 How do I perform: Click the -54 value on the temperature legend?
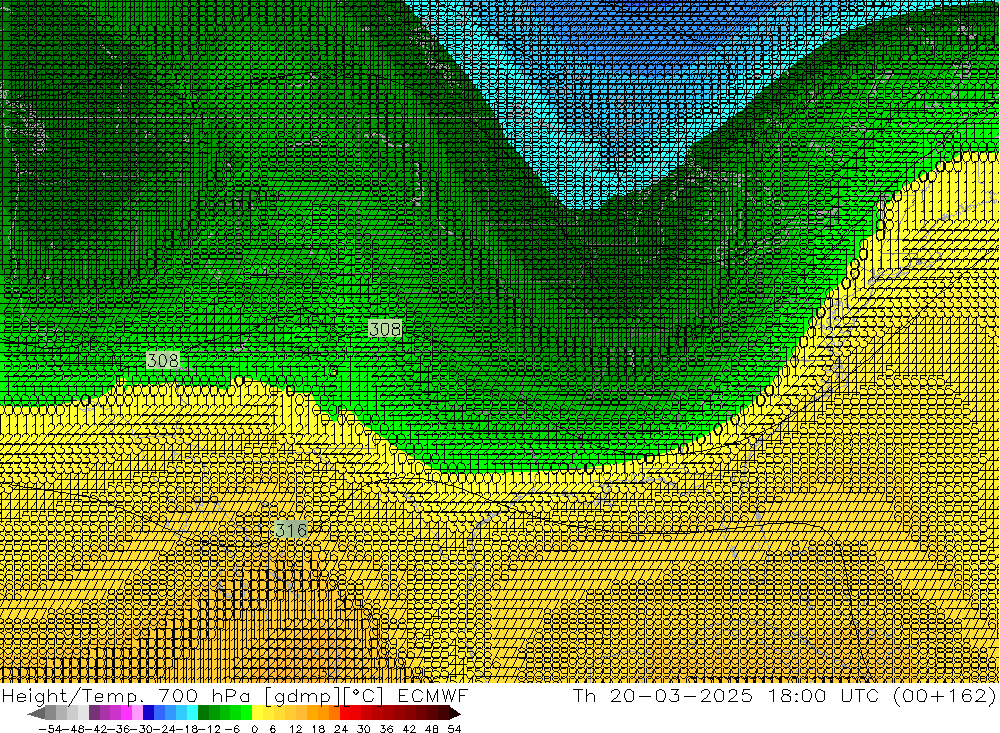click(x=49, y=729)
